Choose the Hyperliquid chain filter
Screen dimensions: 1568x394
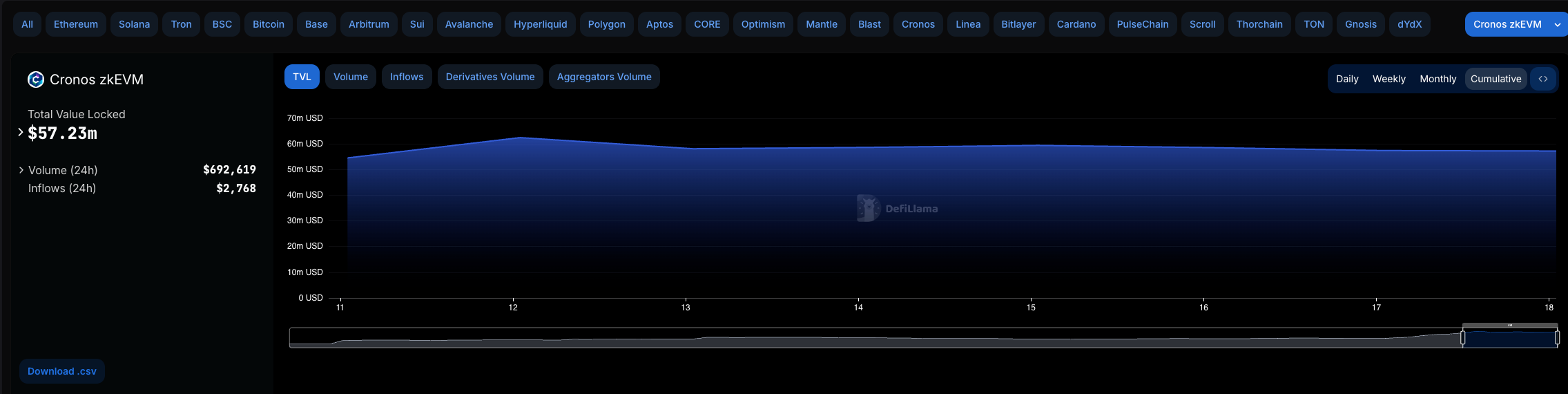click(x=541, y=24)
